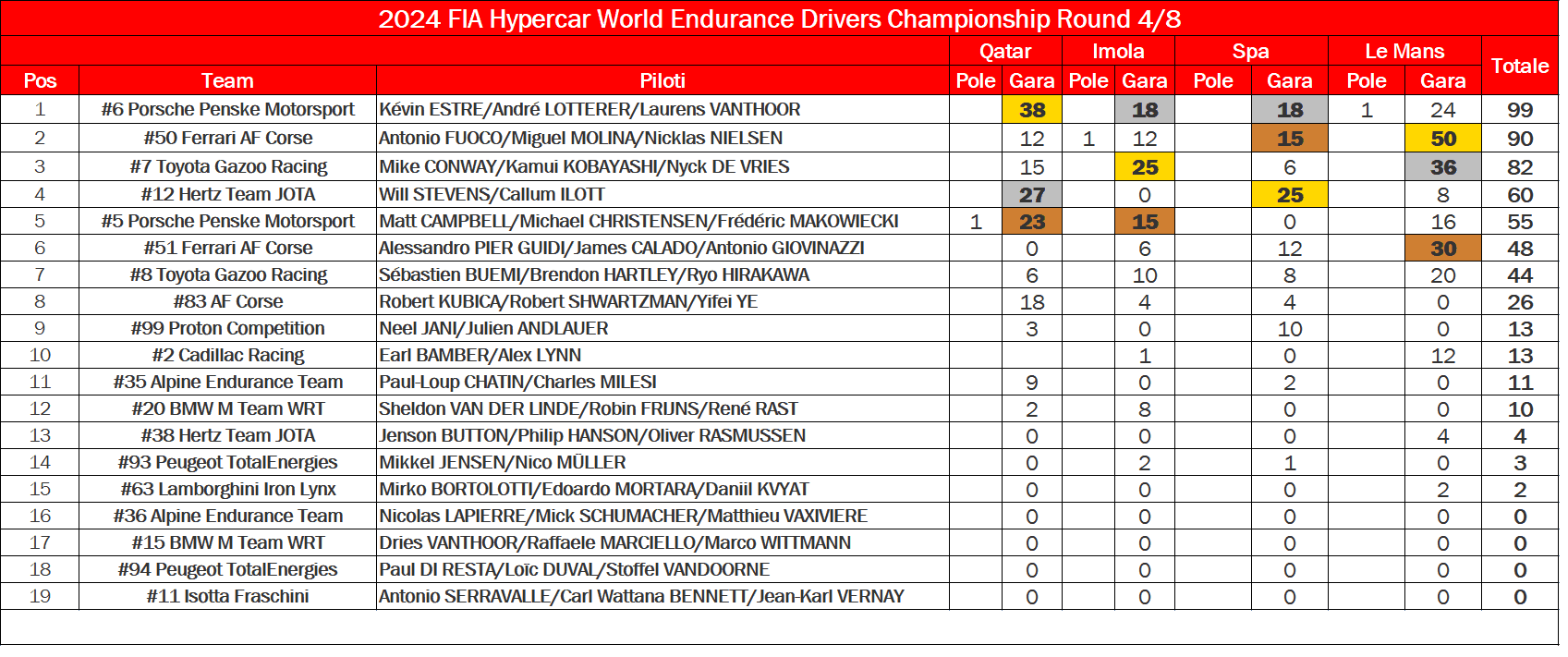Click the gold-highlighted 38 Qatar cell
1568x657 pixels.
[x=1031, y=110]
